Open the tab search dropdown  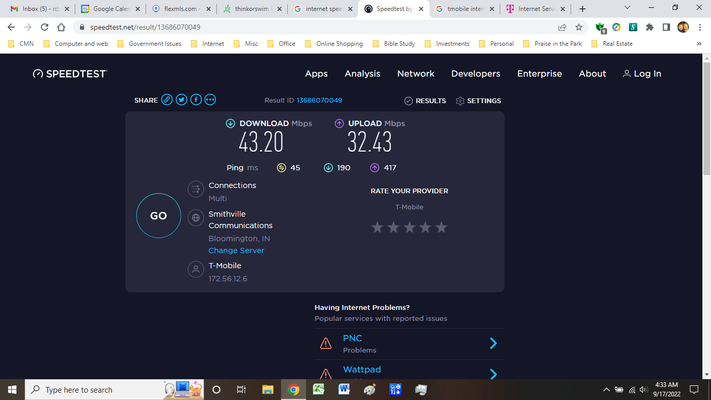[627, 8]
